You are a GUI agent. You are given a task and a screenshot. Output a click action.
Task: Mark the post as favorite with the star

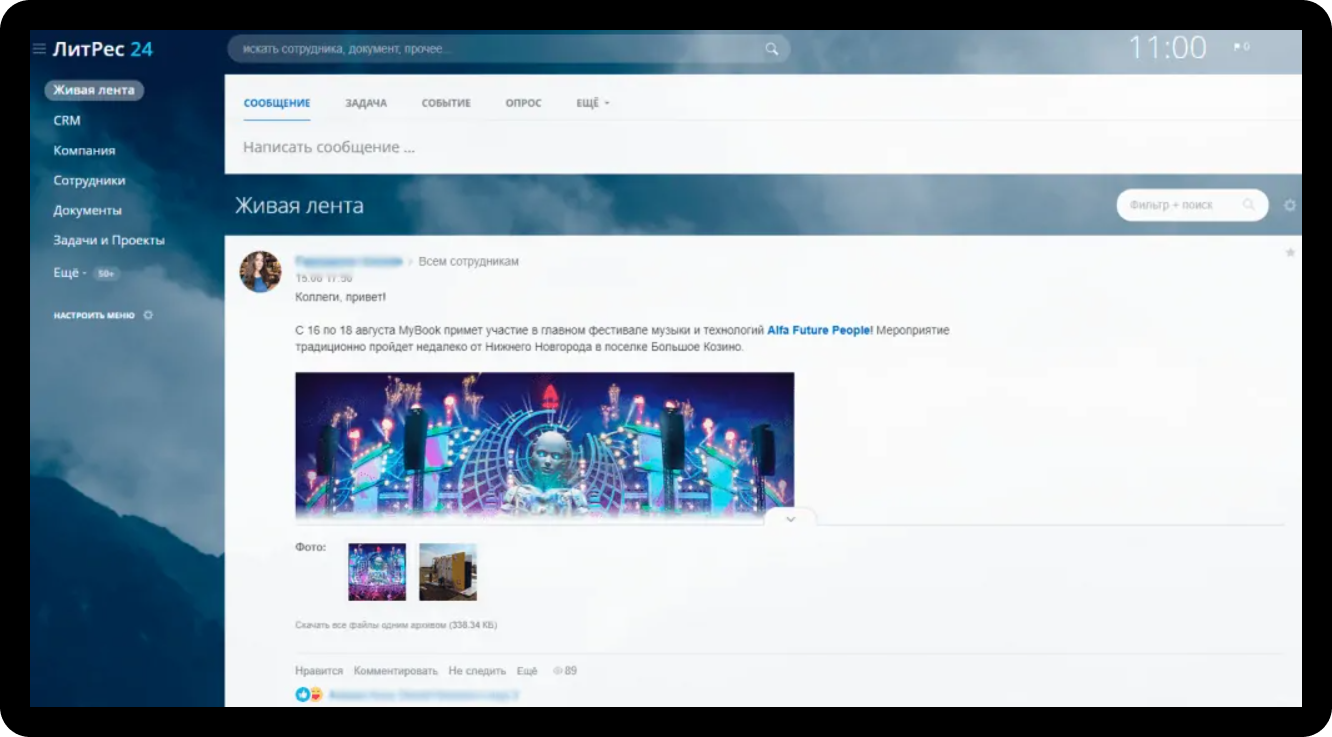pos(1290,253)
